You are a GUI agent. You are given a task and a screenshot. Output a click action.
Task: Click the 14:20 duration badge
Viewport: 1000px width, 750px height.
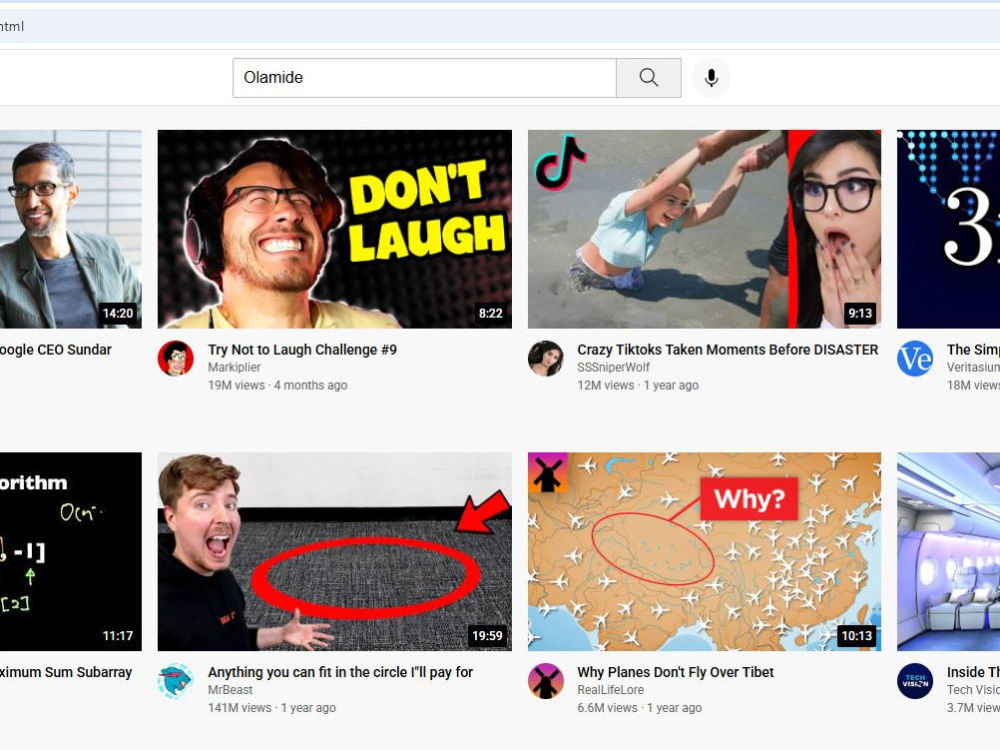pyautogui.click(x=118, y=313)
